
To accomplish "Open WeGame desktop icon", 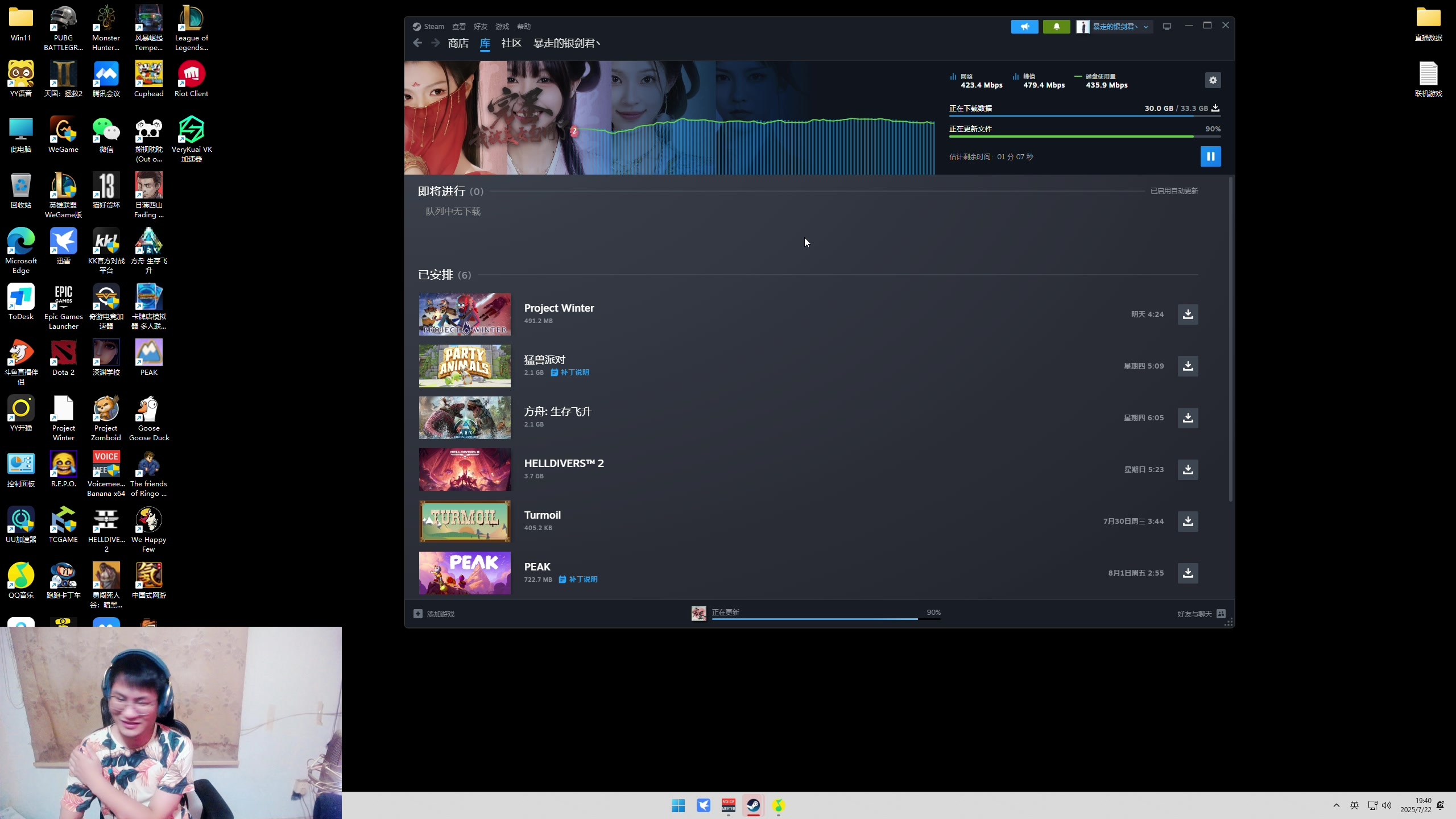I will point(63,135).
